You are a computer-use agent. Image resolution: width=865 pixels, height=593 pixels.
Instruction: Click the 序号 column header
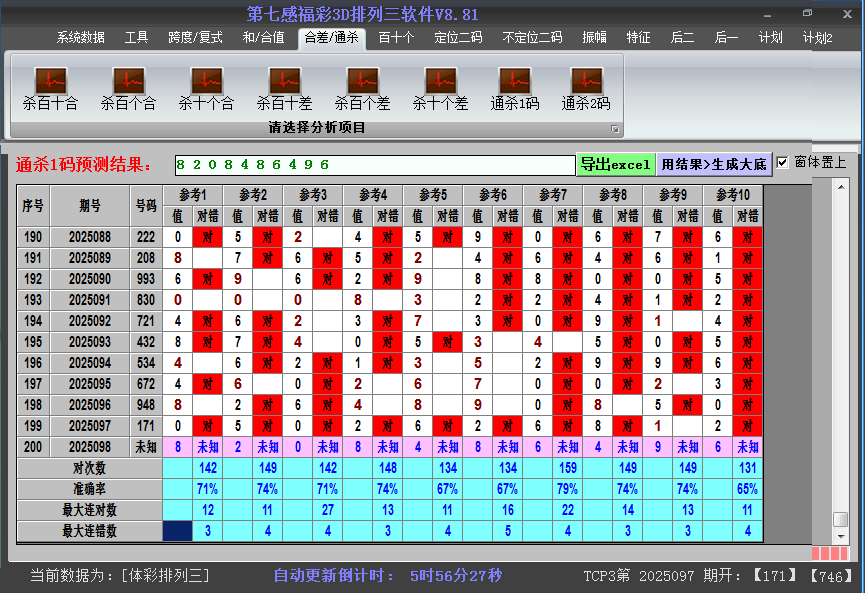pyautogui.click(x=33, y=206)
